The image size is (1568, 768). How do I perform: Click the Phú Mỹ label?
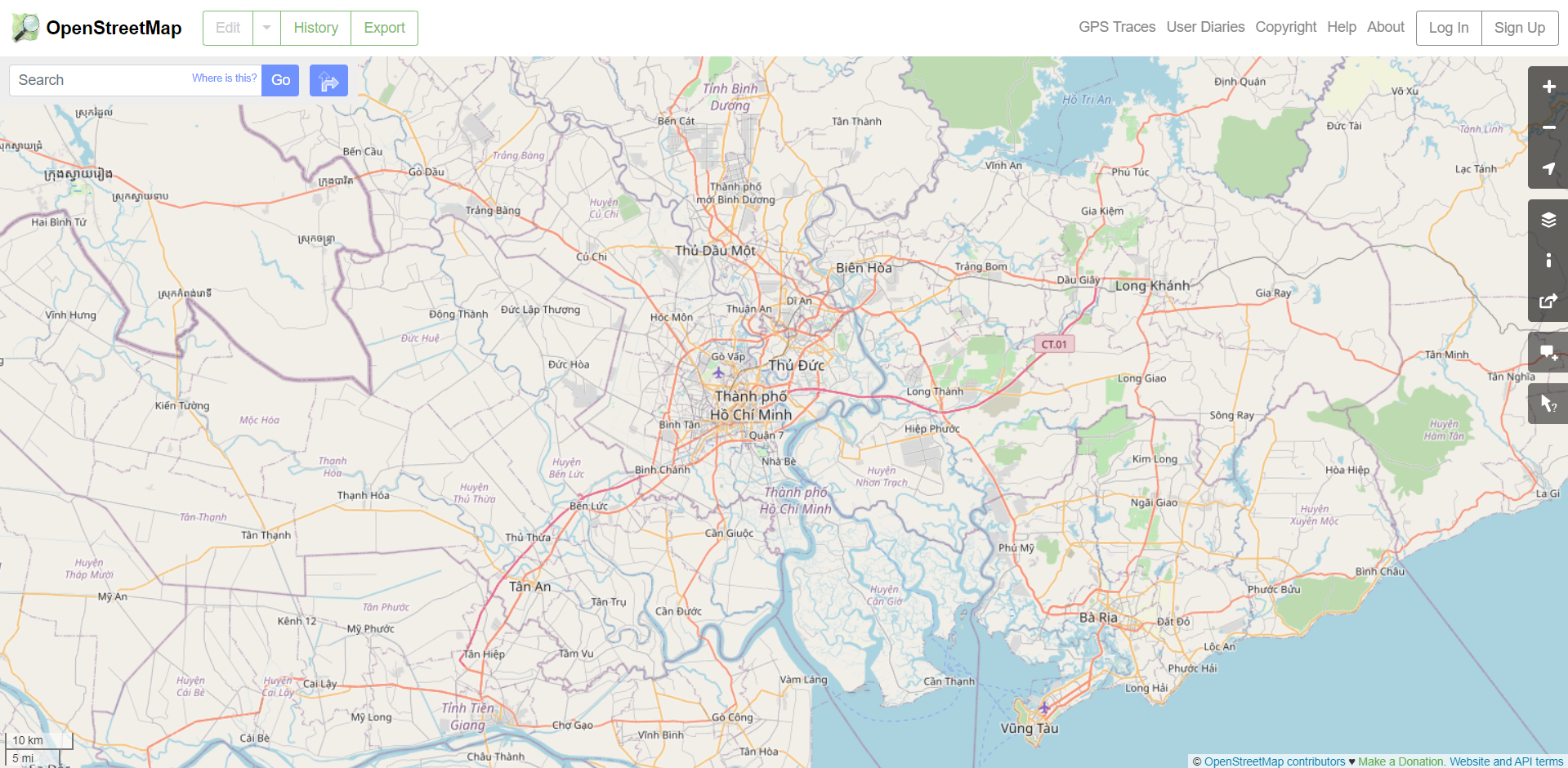point(1016,547)
